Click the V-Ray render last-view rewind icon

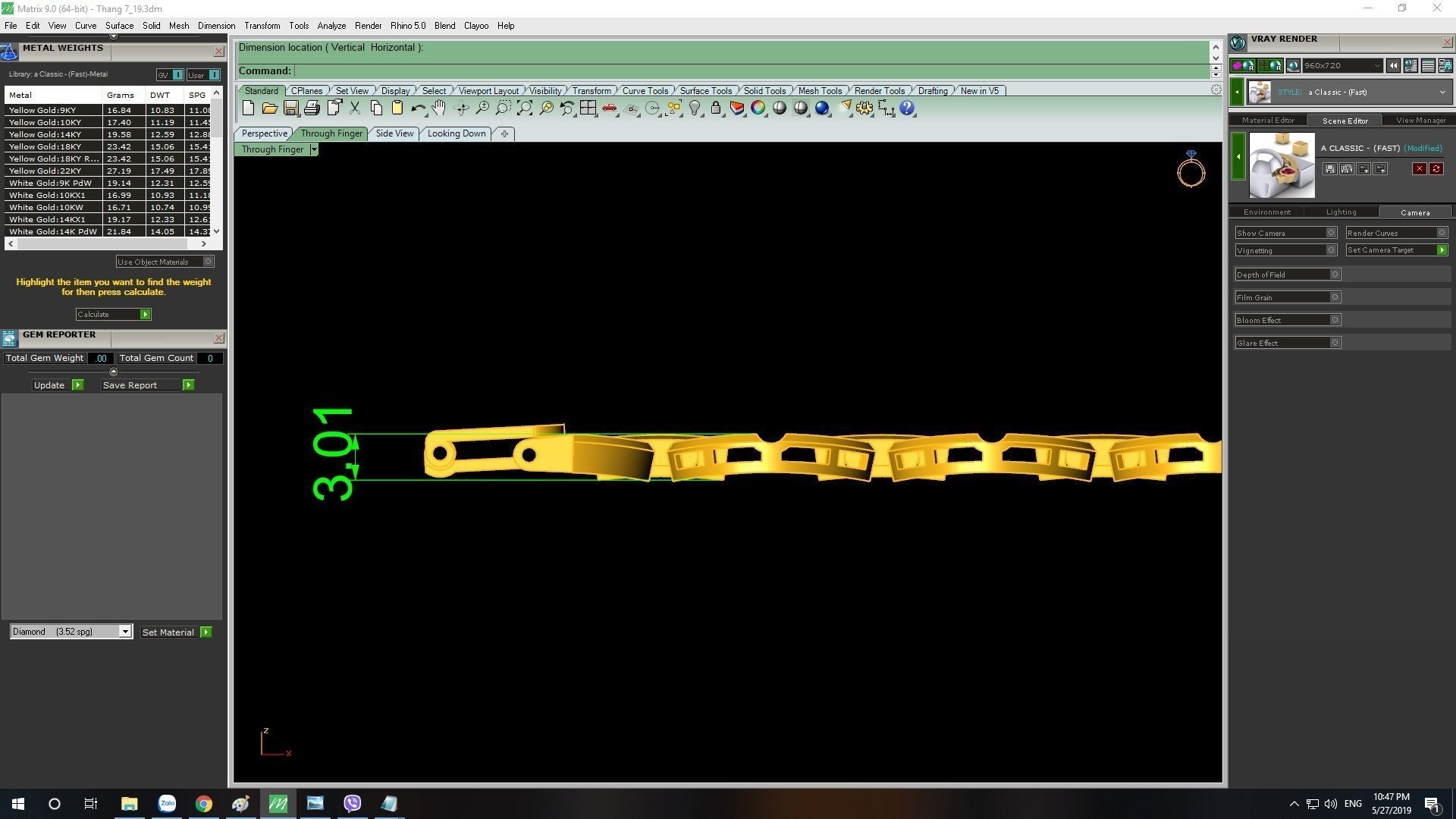[1393, 66]
